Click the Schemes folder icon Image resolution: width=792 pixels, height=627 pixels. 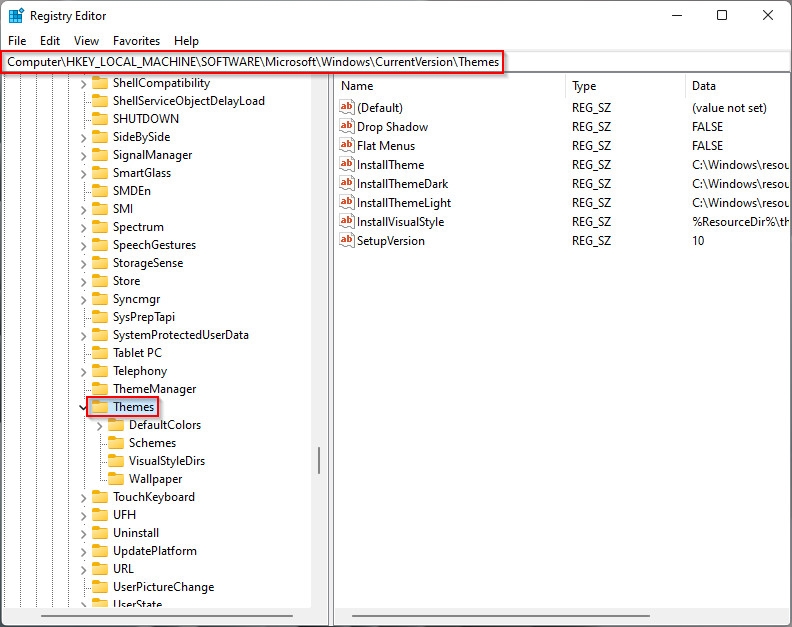[x=116, y=443]
